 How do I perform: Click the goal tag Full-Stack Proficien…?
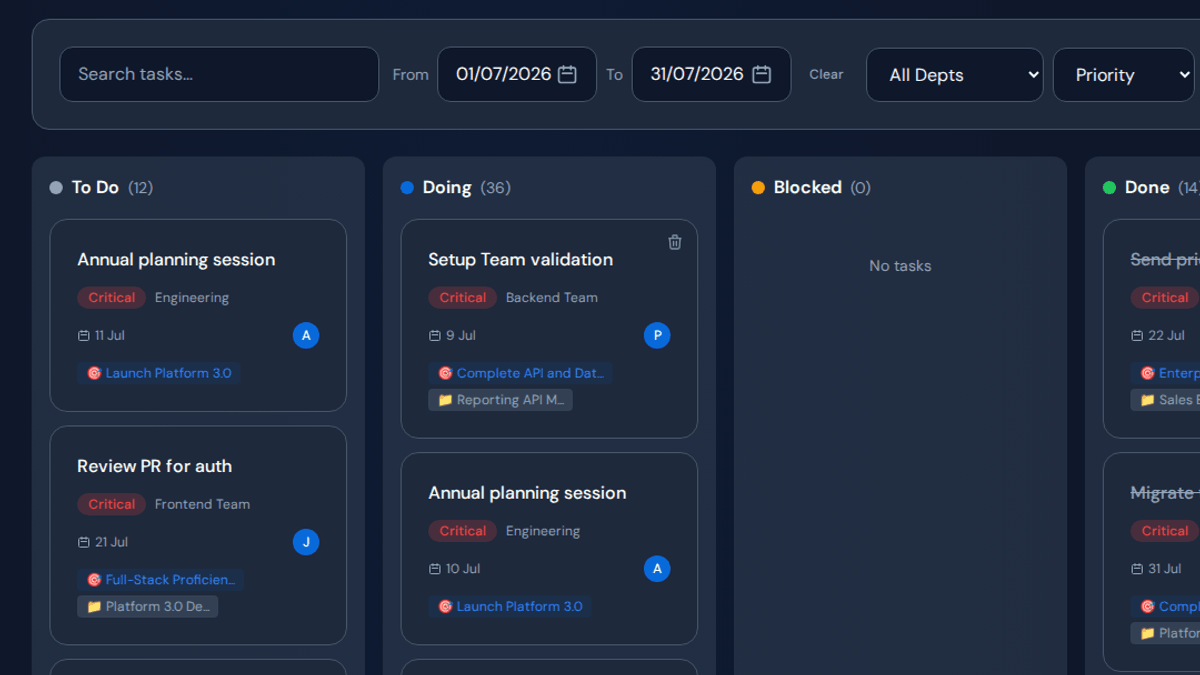161,580
